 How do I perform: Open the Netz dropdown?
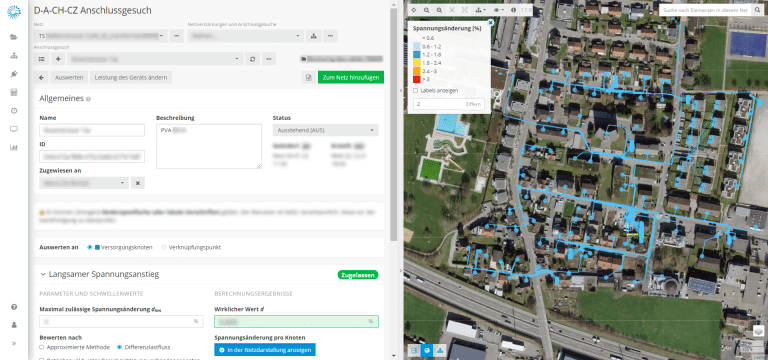click(101, 36)
